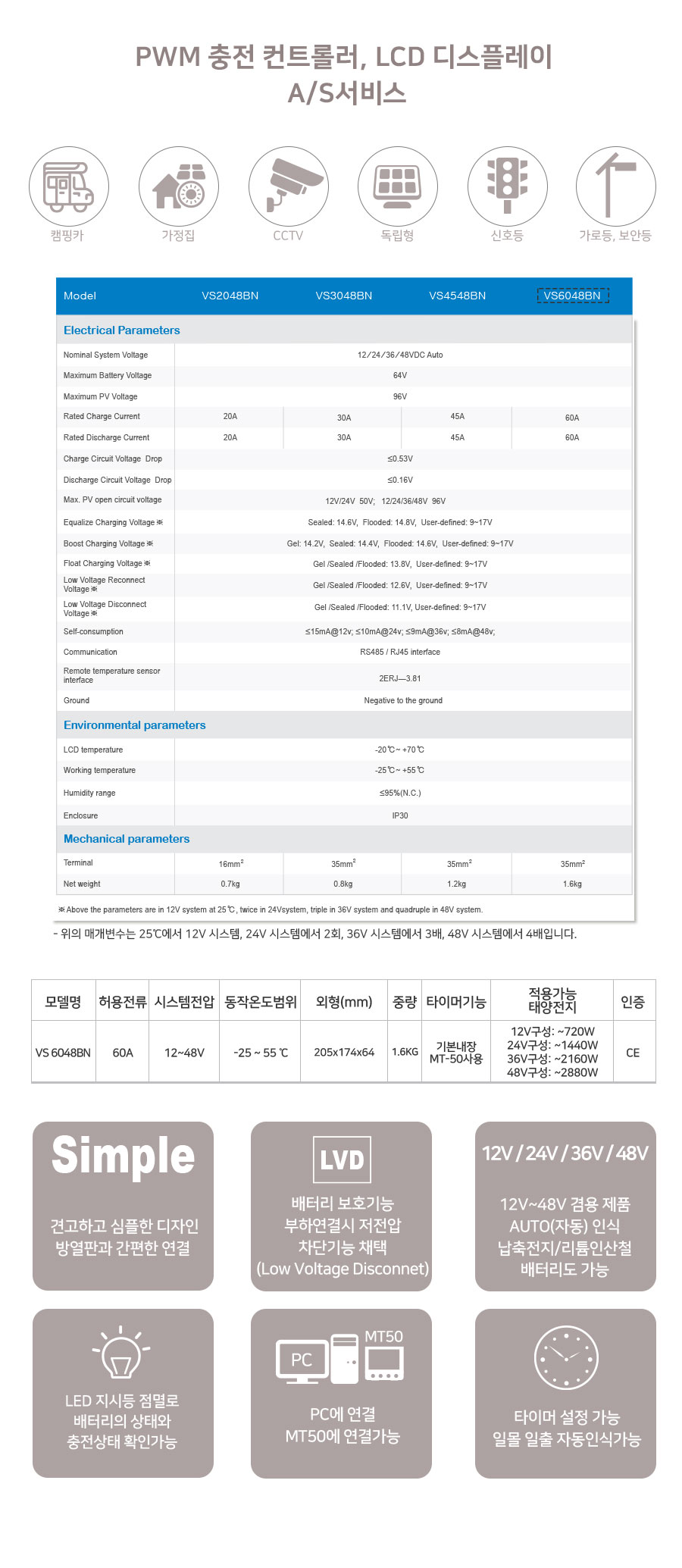
Task: Click the '12/24/36/48VDC Auto' value
Action: coord(400,355)
